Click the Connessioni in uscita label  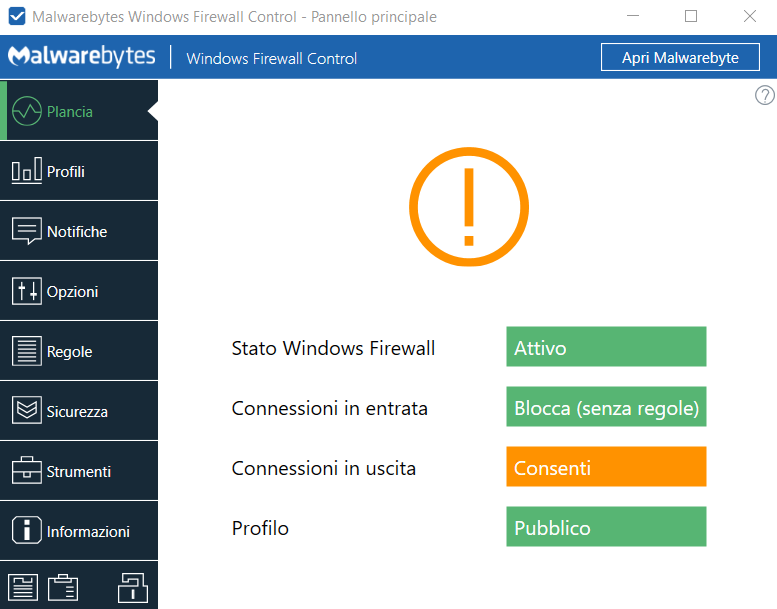[x=324, y=468]
